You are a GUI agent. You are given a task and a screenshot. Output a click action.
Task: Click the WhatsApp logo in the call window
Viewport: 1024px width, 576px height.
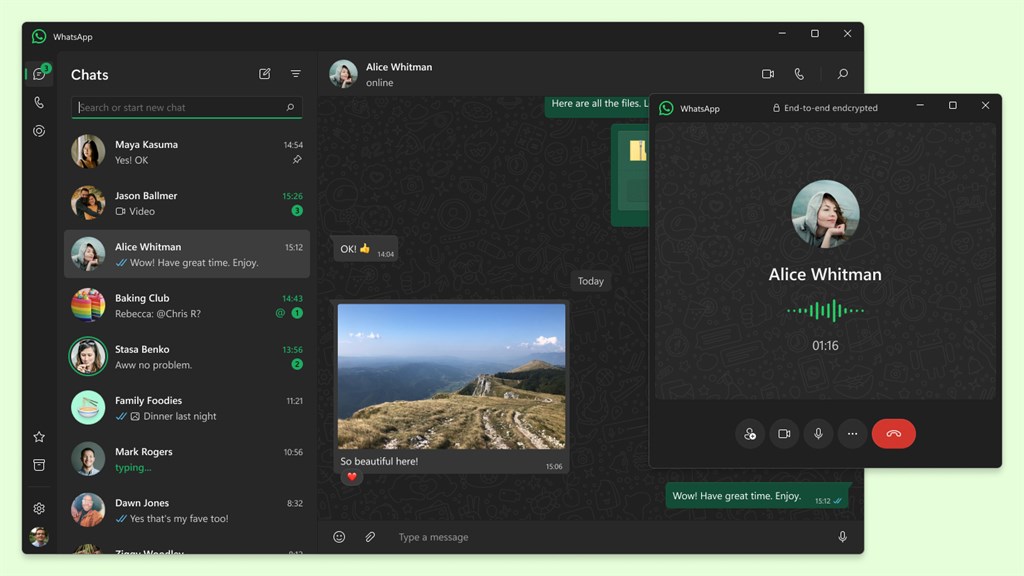coord(666,108)
